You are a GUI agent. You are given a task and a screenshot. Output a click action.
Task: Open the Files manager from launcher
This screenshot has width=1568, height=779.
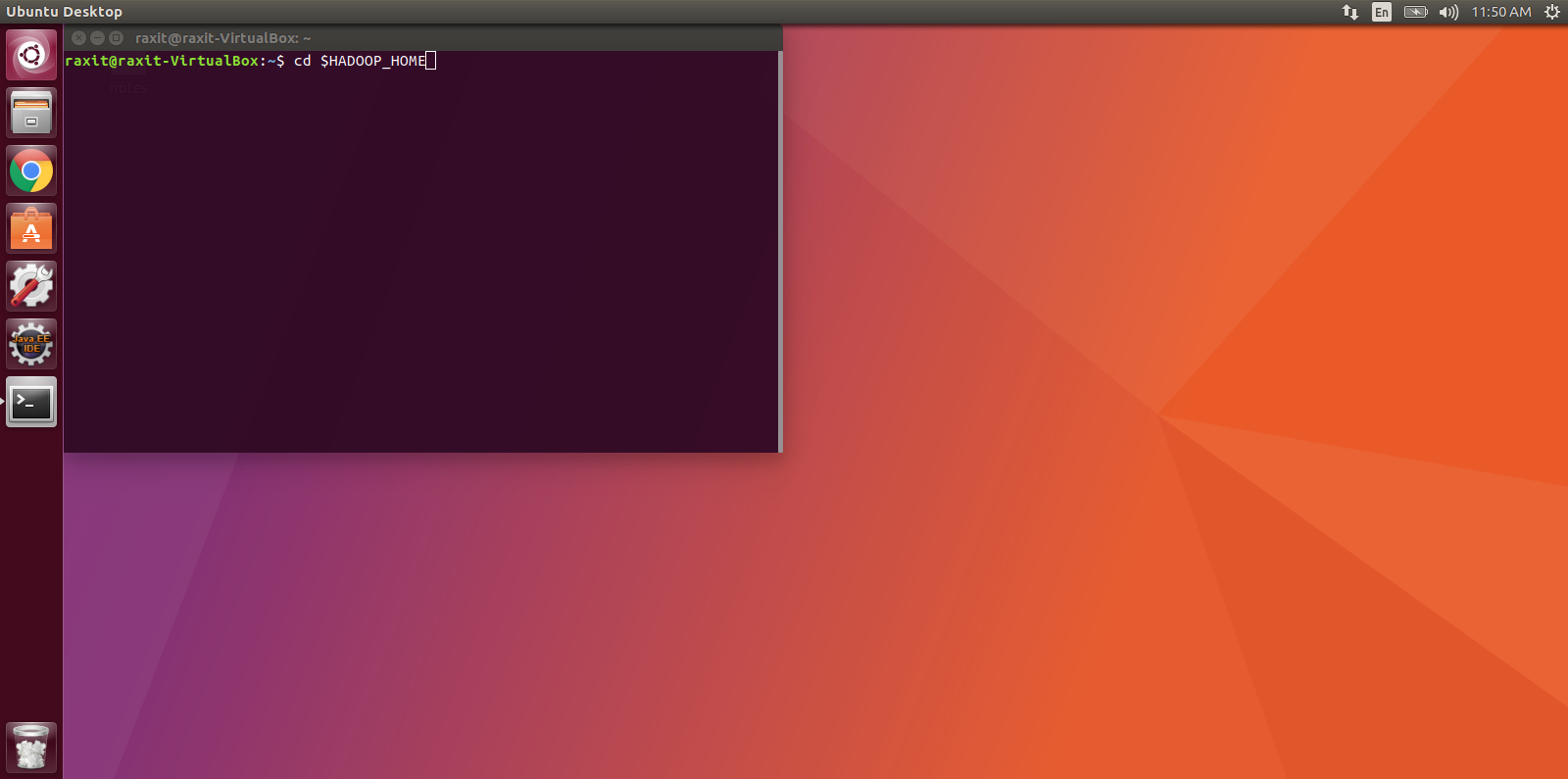(31, 113)
